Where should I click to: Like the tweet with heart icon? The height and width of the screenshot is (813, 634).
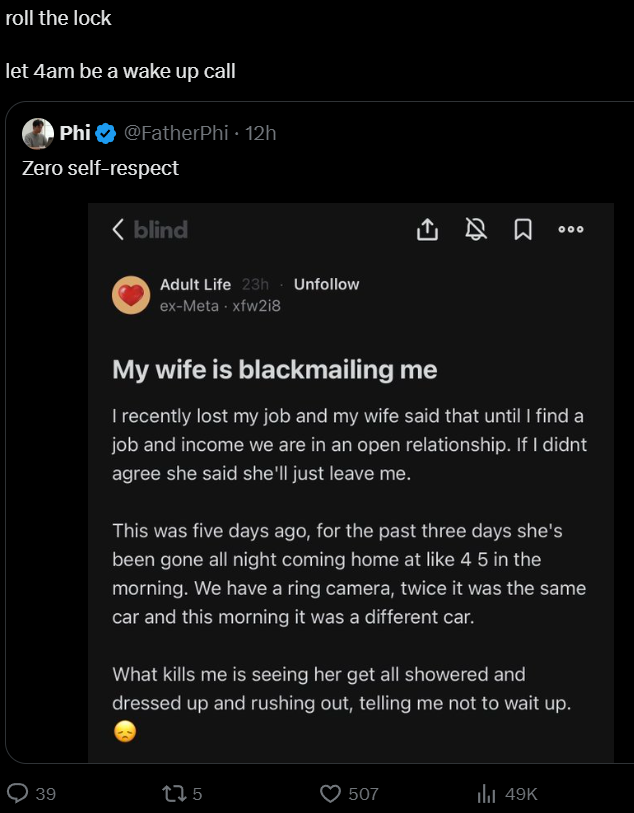coord(331,793)
